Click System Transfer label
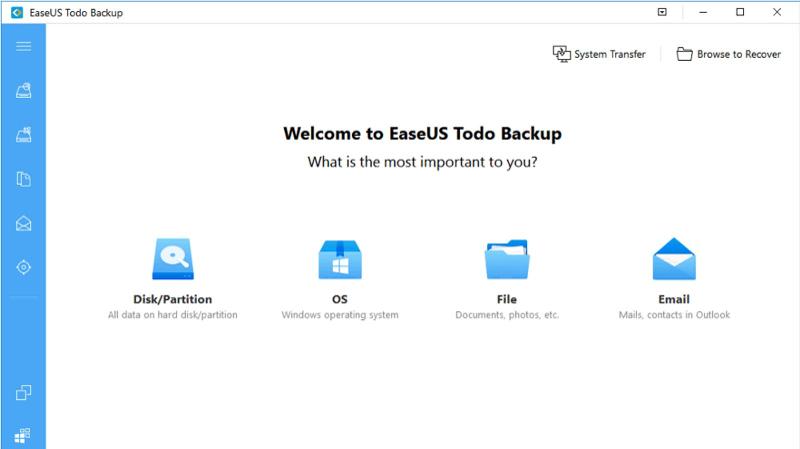This screenshot has width=800, height=449. coord(610,54)
